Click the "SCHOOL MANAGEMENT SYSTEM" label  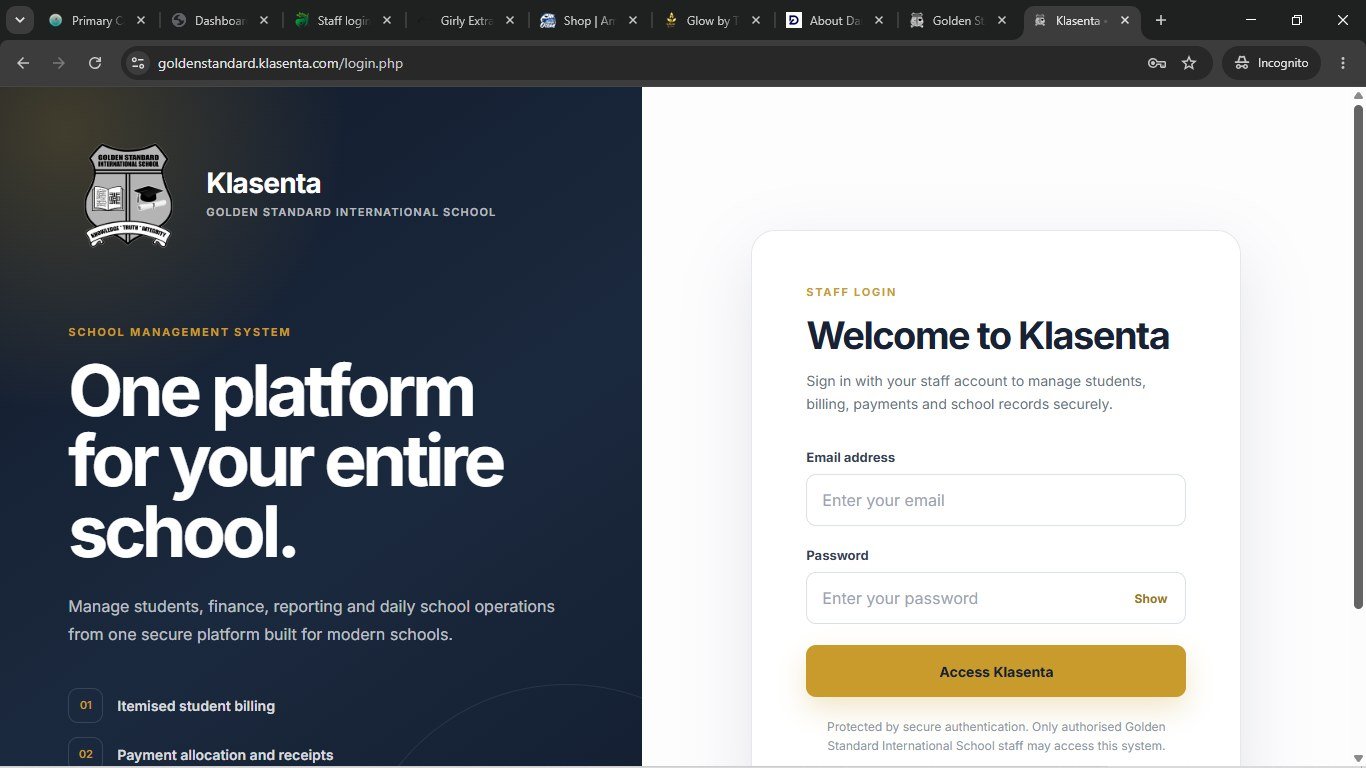tap(179, 332)
